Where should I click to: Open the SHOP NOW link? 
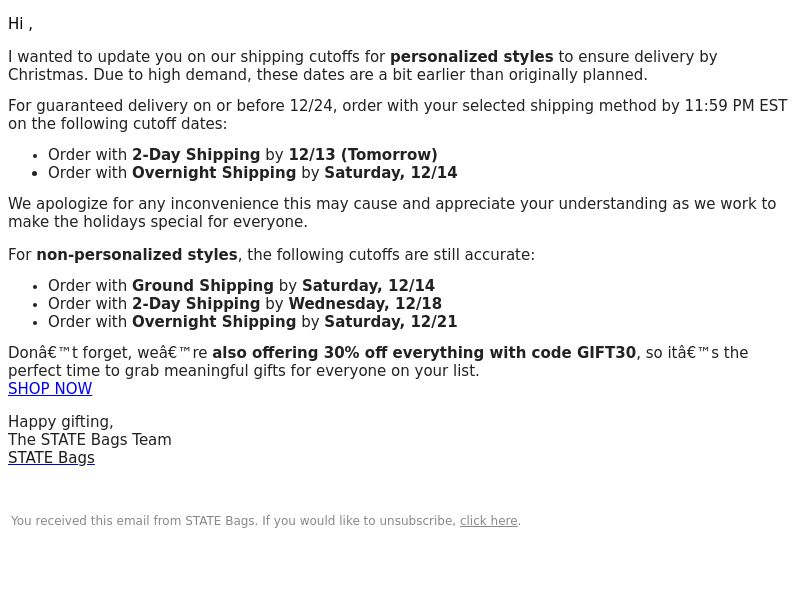[x=50, y=389]
